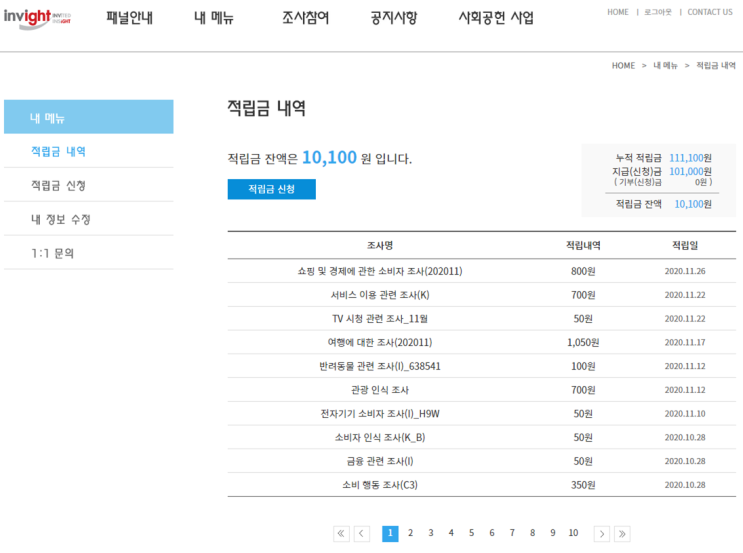Screen dimensions: 743x553
Task: Go to page 5
Action: (x=471, y=533)
